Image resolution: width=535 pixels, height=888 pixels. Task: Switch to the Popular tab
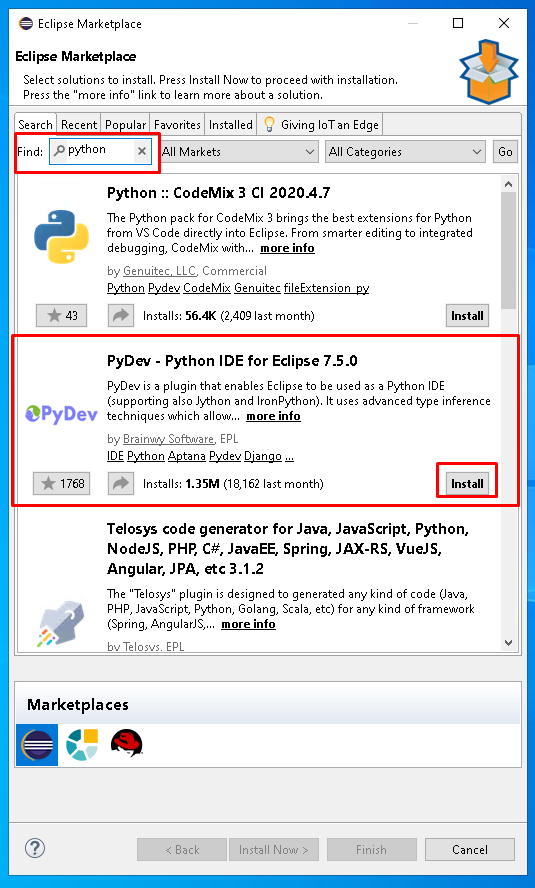click(125, 125)
